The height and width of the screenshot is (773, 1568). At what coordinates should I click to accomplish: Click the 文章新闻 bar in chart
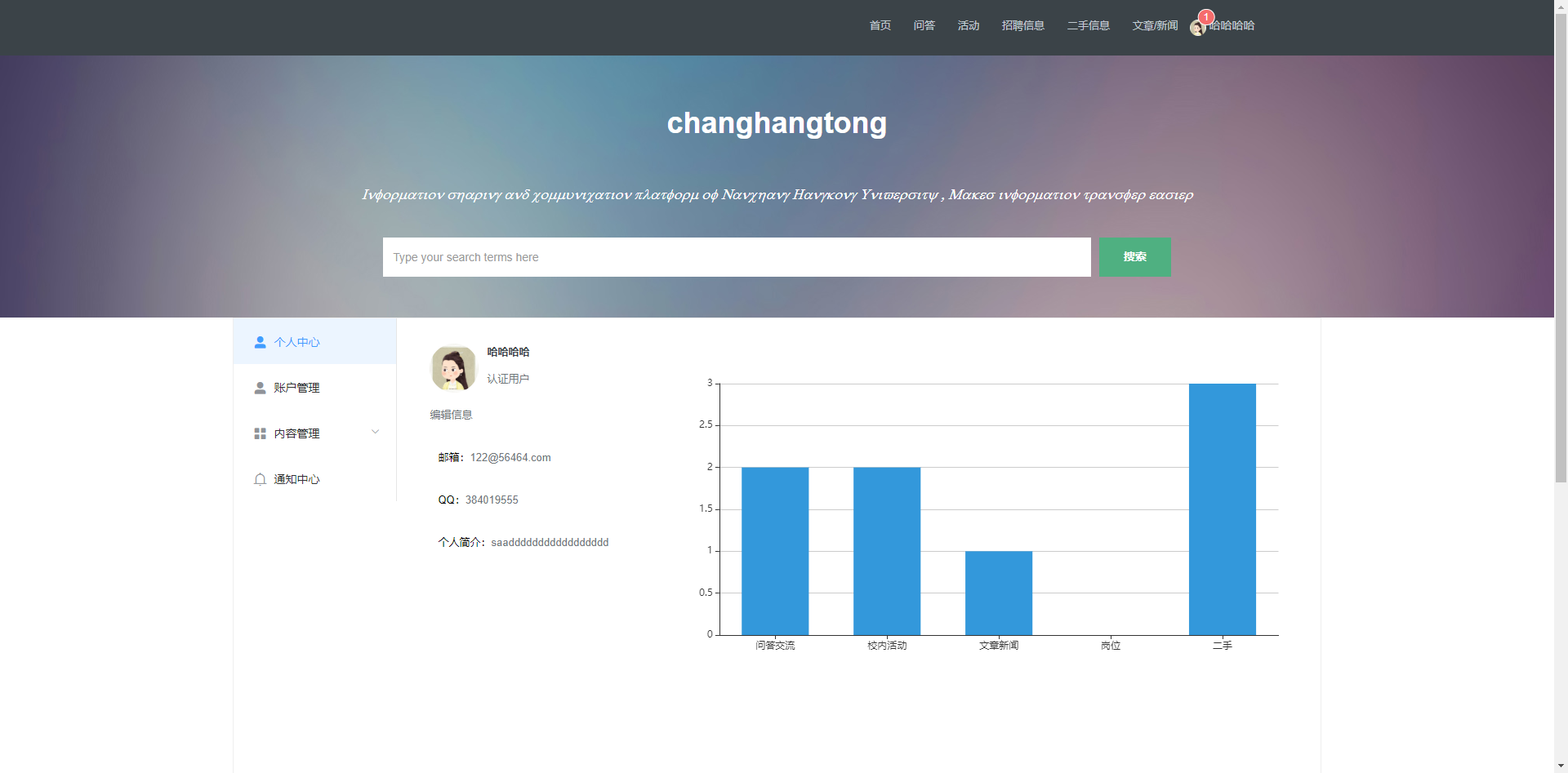coord(999,593)
